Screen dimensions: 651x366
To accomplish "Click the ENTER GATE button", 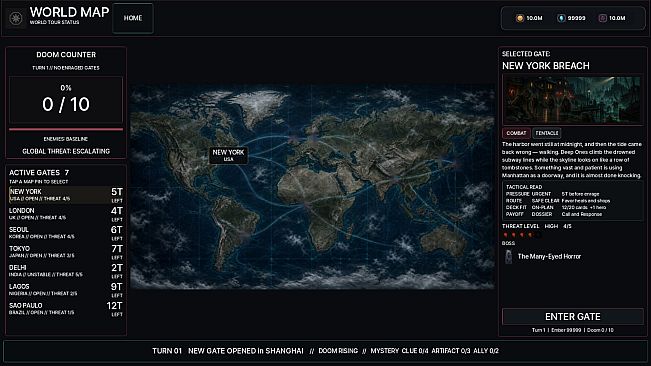I will 573,317.
